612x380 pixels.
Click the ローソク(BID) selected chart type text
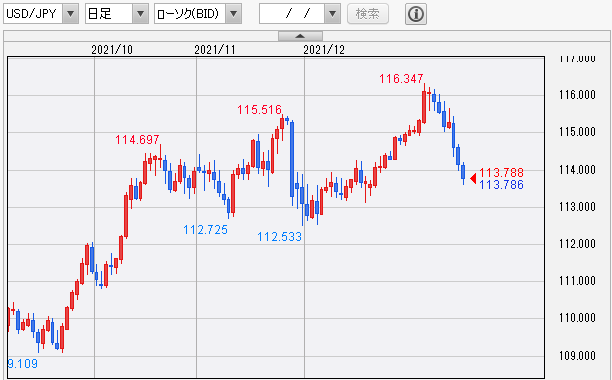pyautogui.click(x=187, y=14)
